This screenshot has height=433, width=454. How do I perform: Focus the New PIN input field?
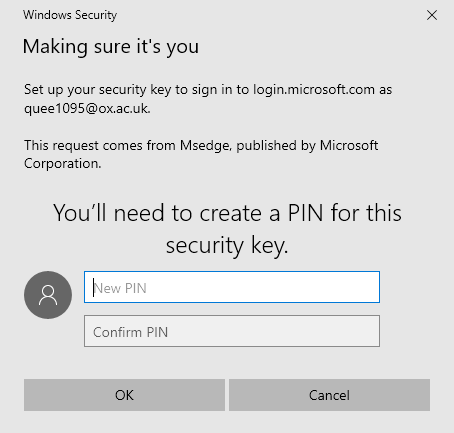(232, 287)
